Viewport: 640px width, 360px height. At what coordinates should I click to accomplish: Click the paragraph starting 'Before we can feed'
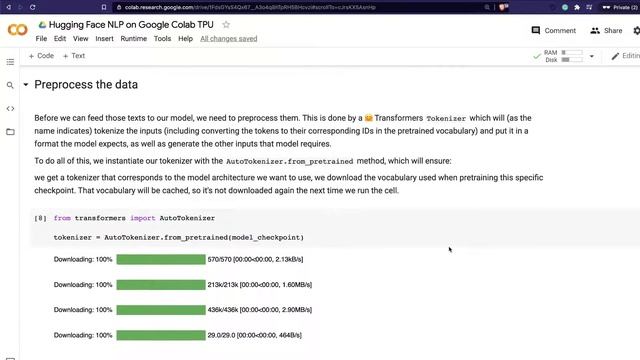pyautogui.click(x=283, y=131)
